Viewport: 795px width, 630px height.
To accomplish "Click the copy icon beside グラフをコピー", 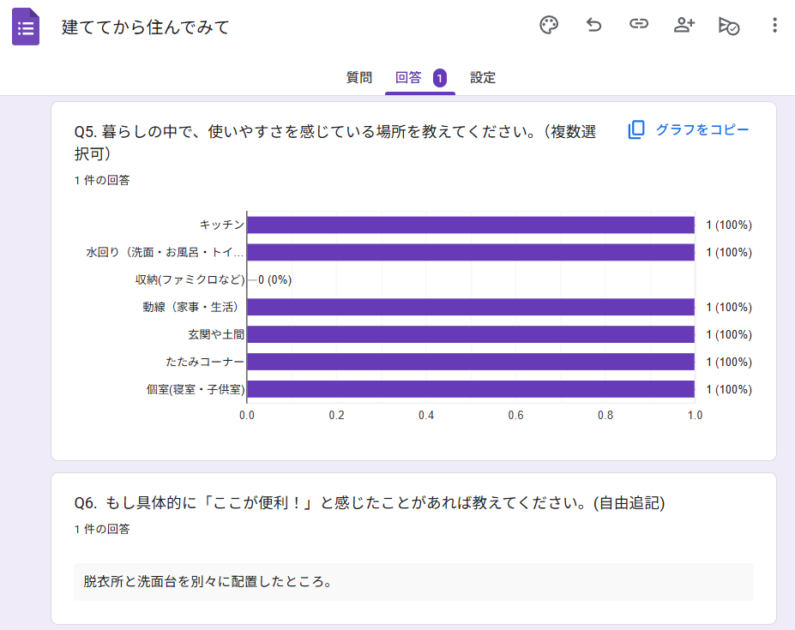I will coord(636,130).
